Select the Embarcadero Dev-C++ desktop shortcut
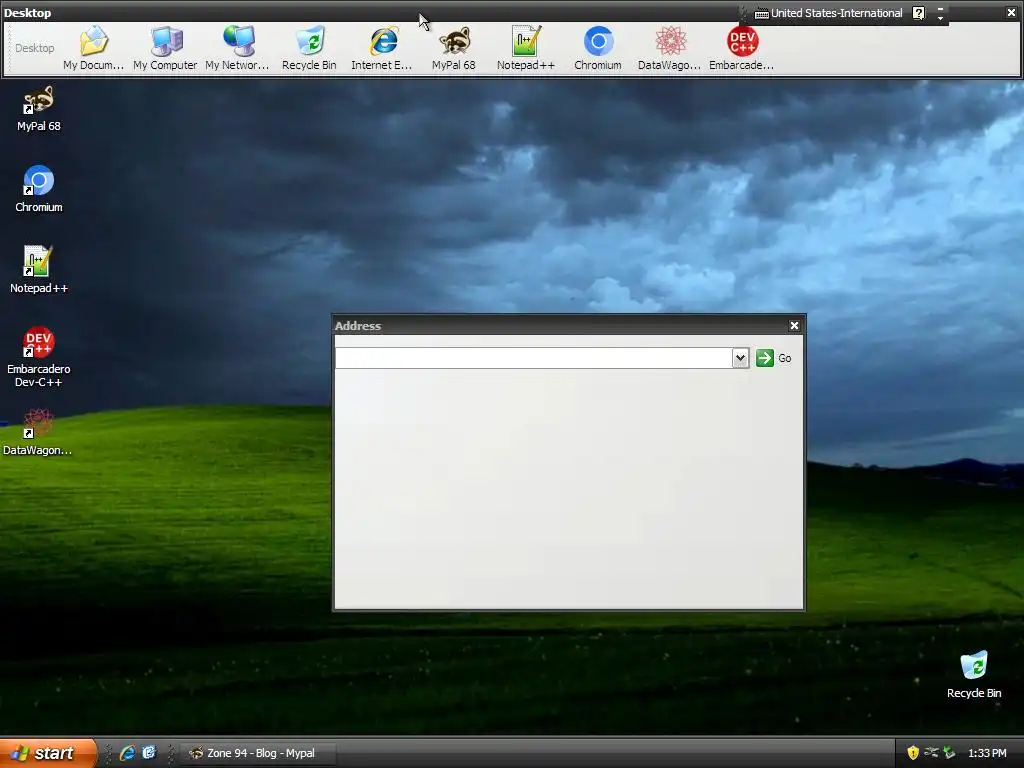Screen dimensions: 1024x768 click(x=39, y=357)
